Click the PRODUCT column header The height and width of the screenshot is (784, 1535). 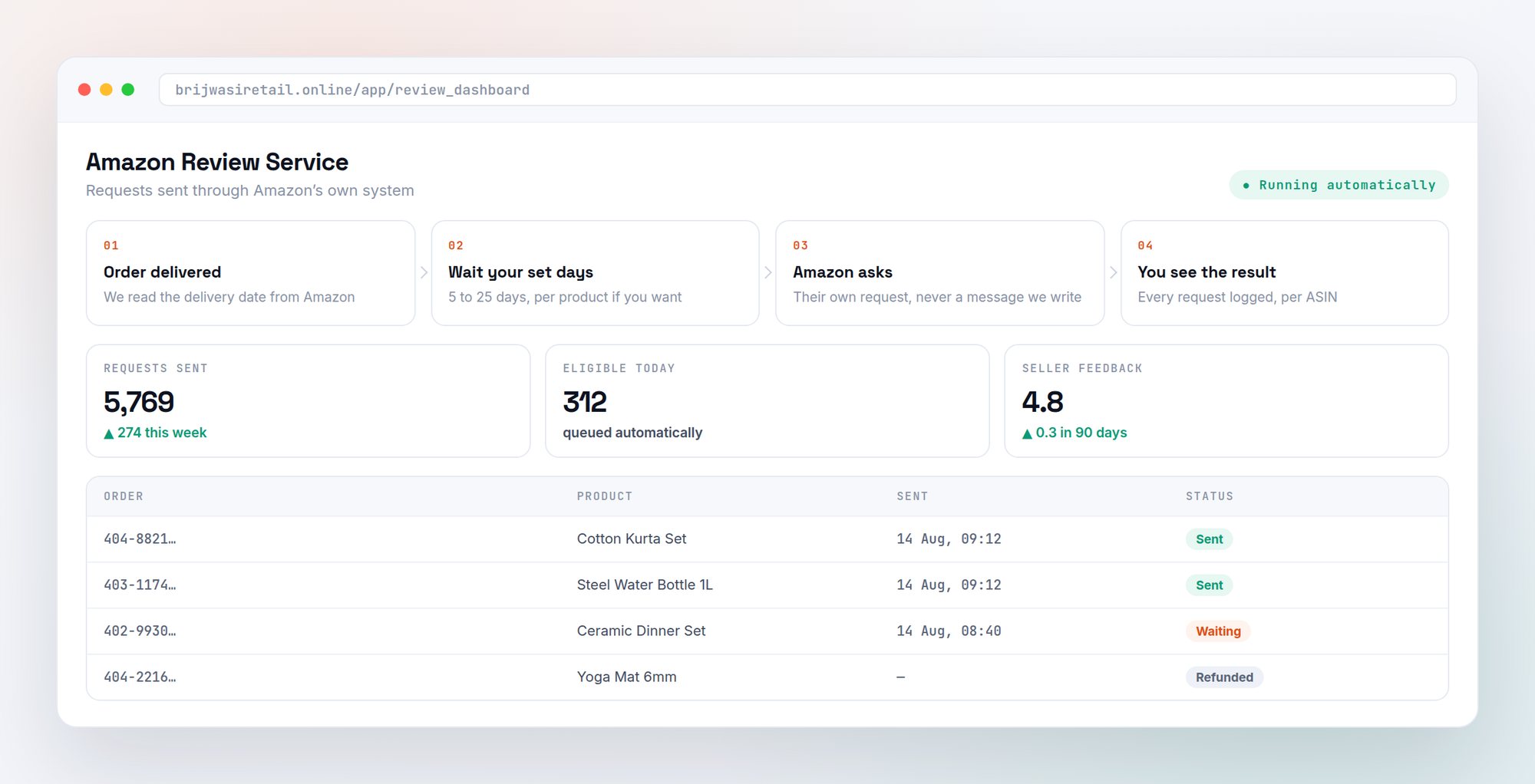[x=605, y=496]
